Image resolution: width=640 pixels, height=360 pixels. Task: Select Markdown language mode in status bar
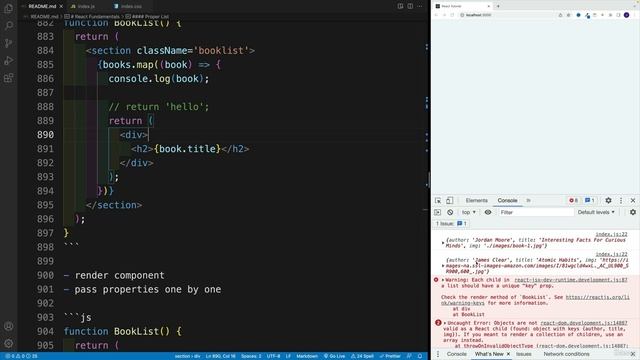click(307, 356)
